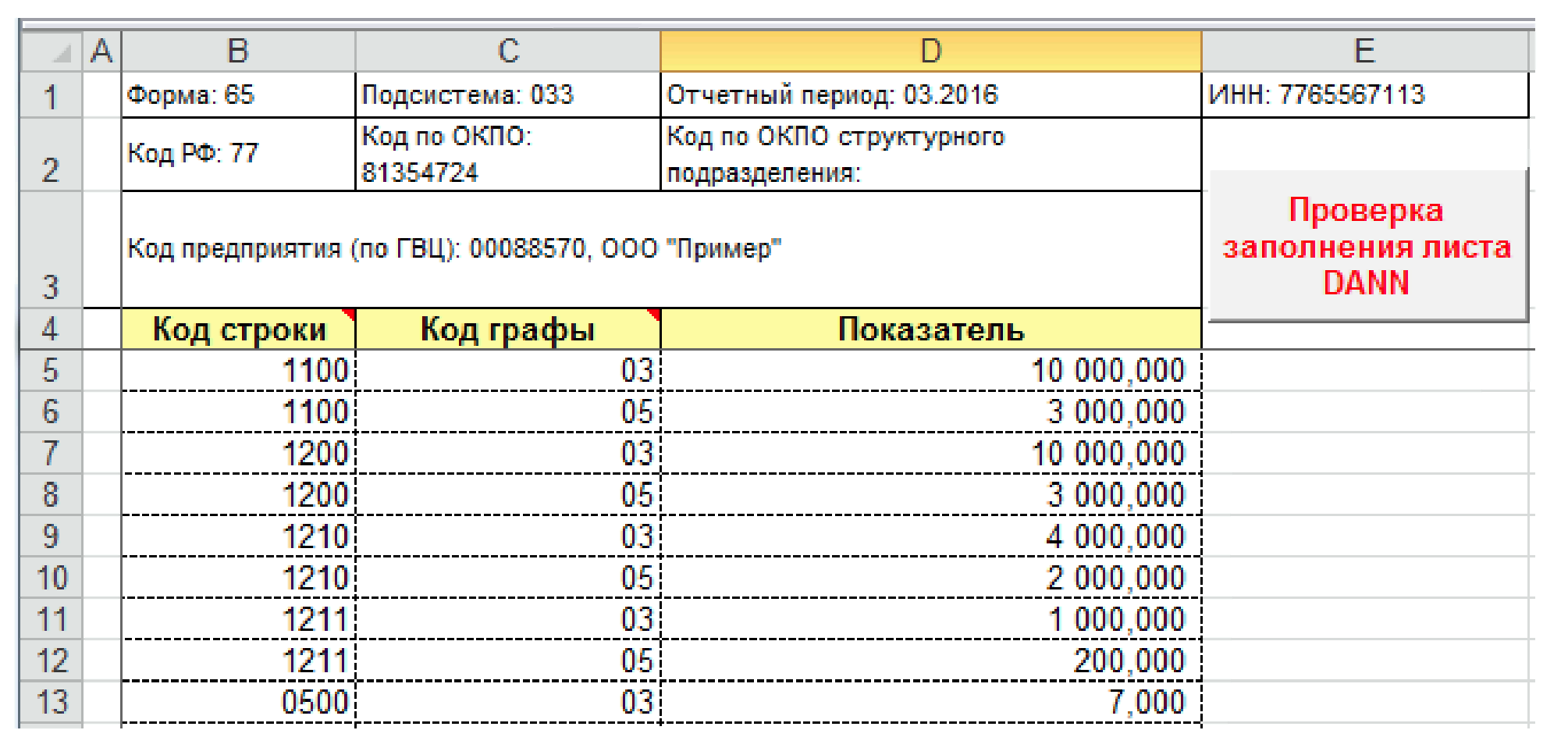This screenshot has width=1568, height=755.
Task: Select the Код строки header cell
Action: click(x=238, y=329)
